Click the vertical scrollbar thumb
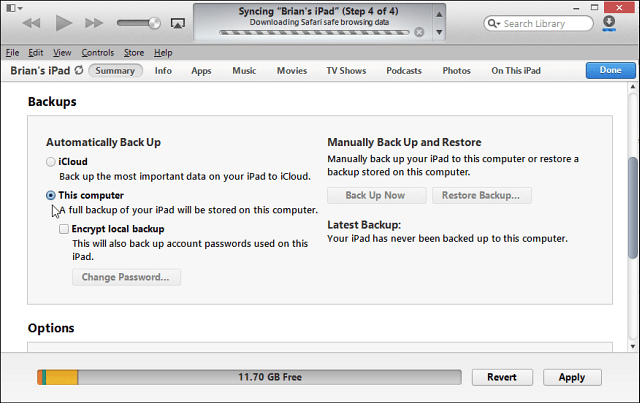The width and height of the screenshot is (640, 403). coord(633,208)
